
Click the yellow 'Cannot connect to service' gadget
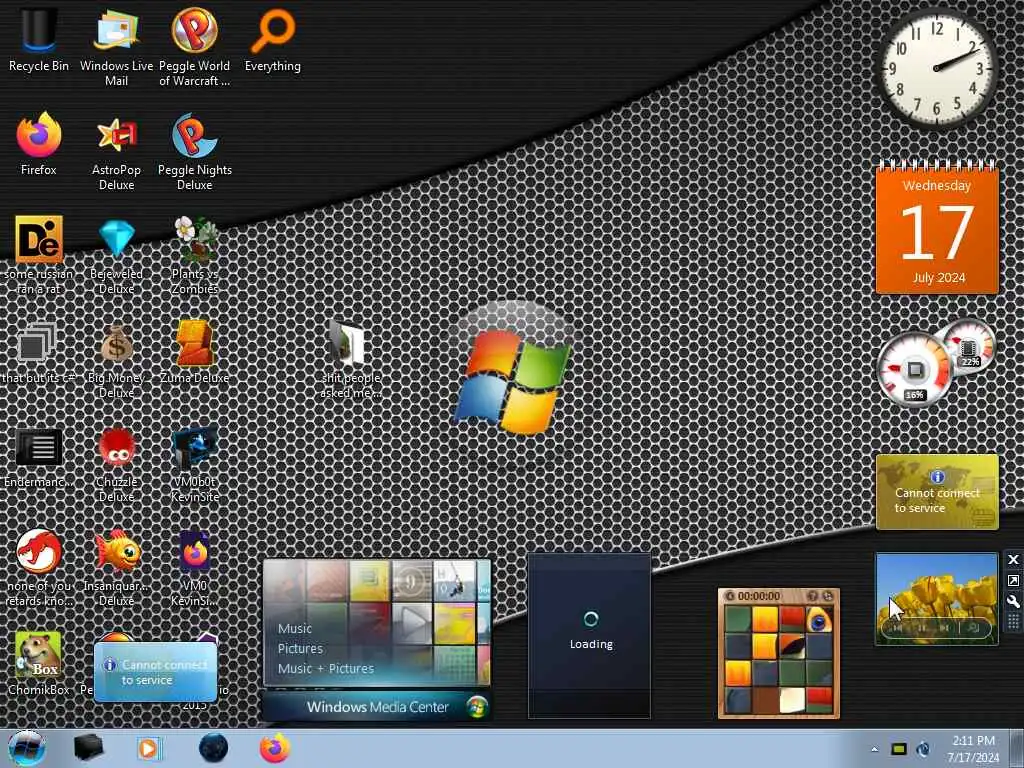point(937,492)
